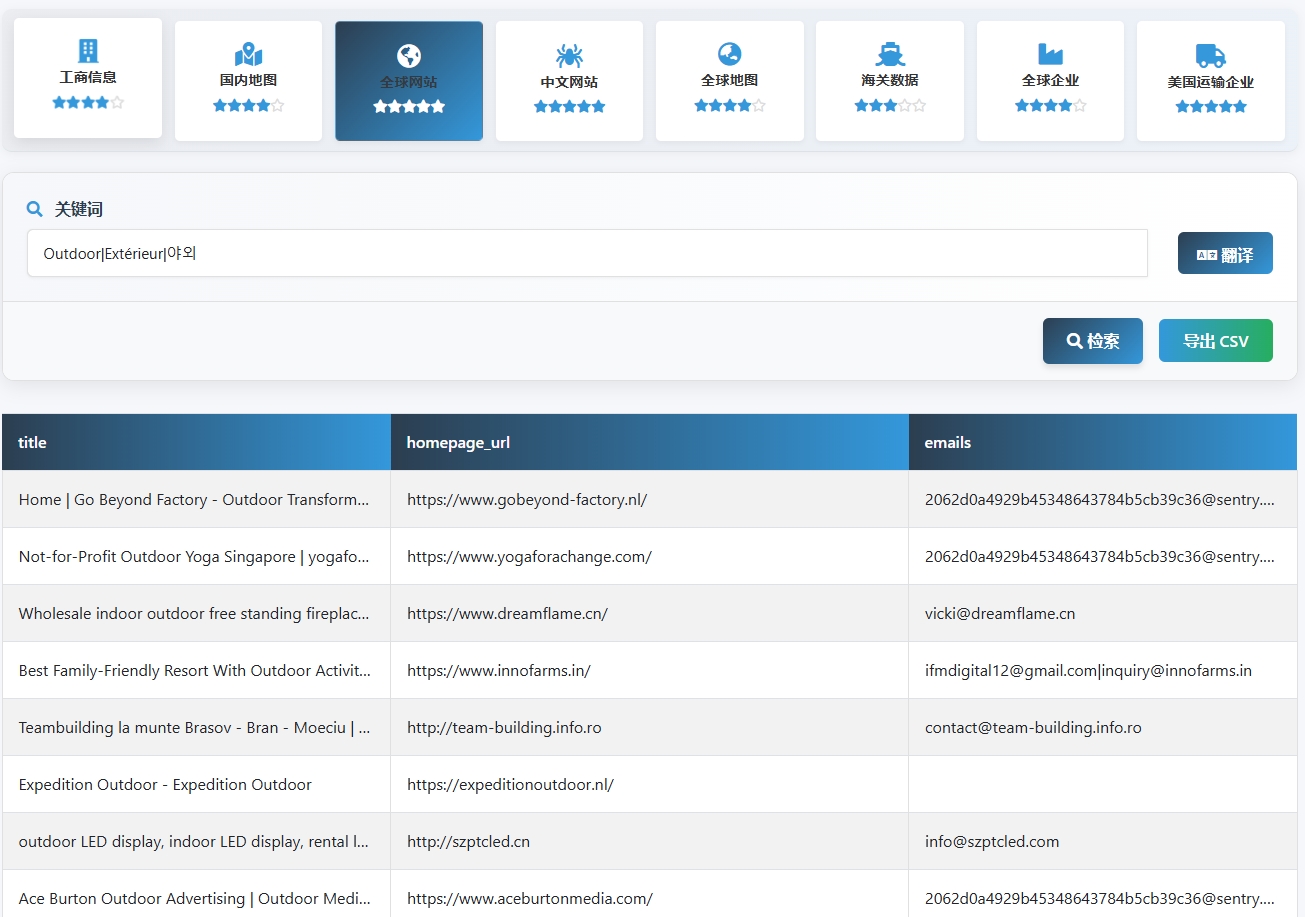Click the sentry email in yogaforachange row
The height and width of the screenshot is (917, 1305).
[x=1100, y=556]
